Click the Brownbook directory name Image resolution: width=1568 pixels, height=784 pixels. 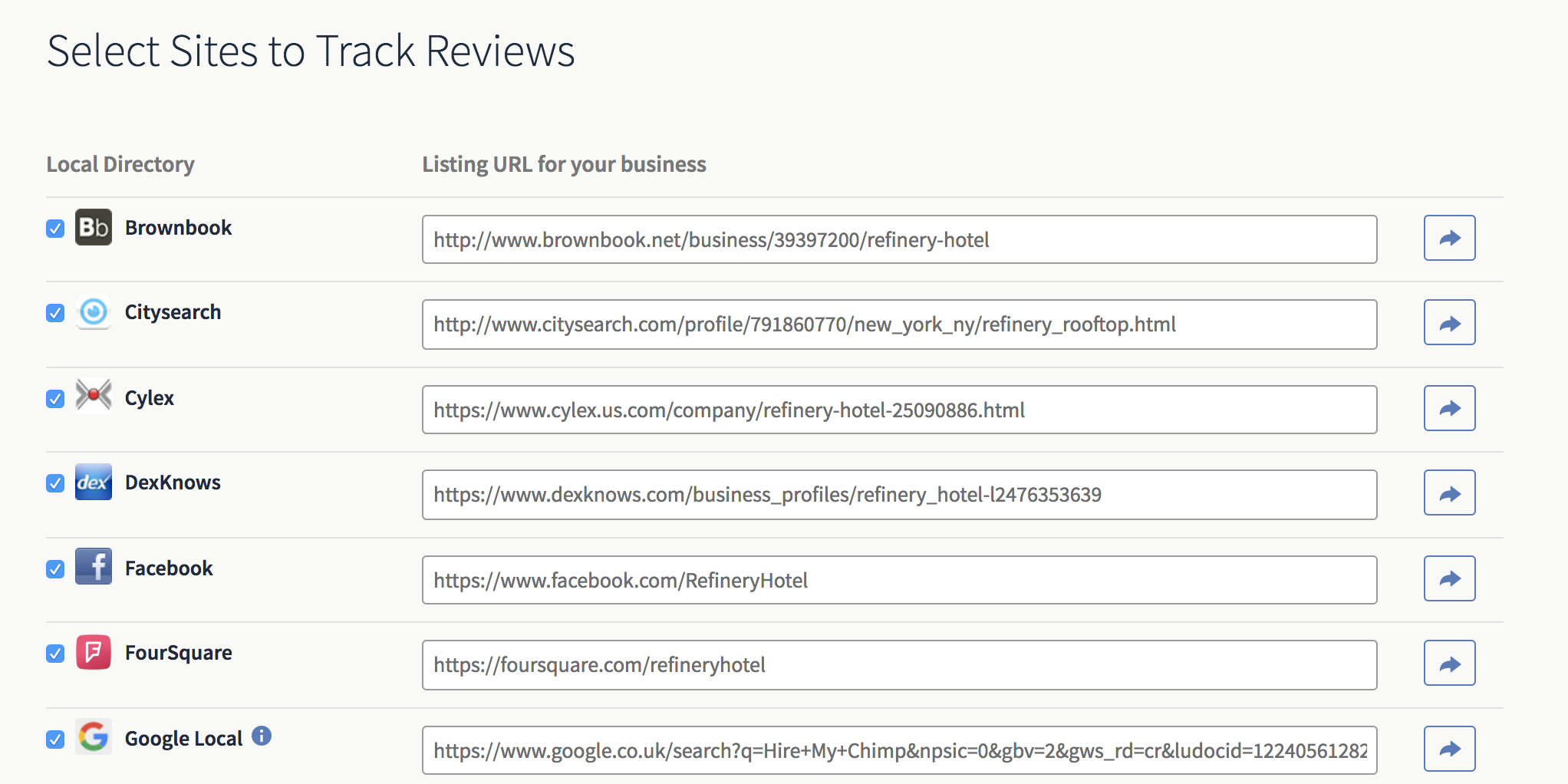(x=178, y=228)
